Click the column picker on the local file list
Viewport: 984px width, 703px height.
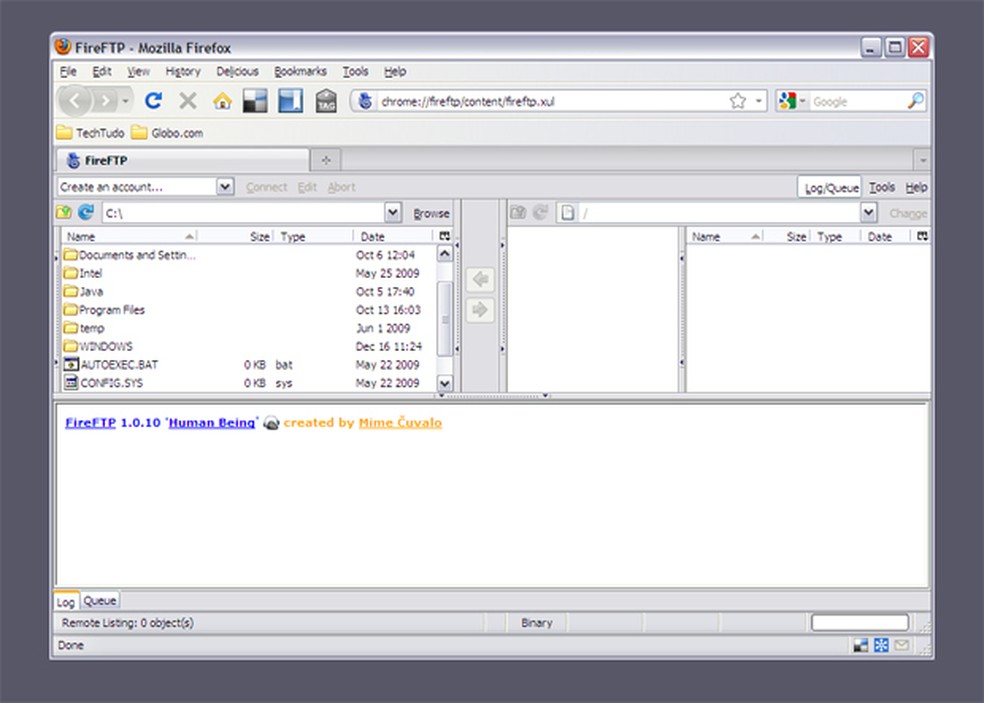[x=443, y=236]
